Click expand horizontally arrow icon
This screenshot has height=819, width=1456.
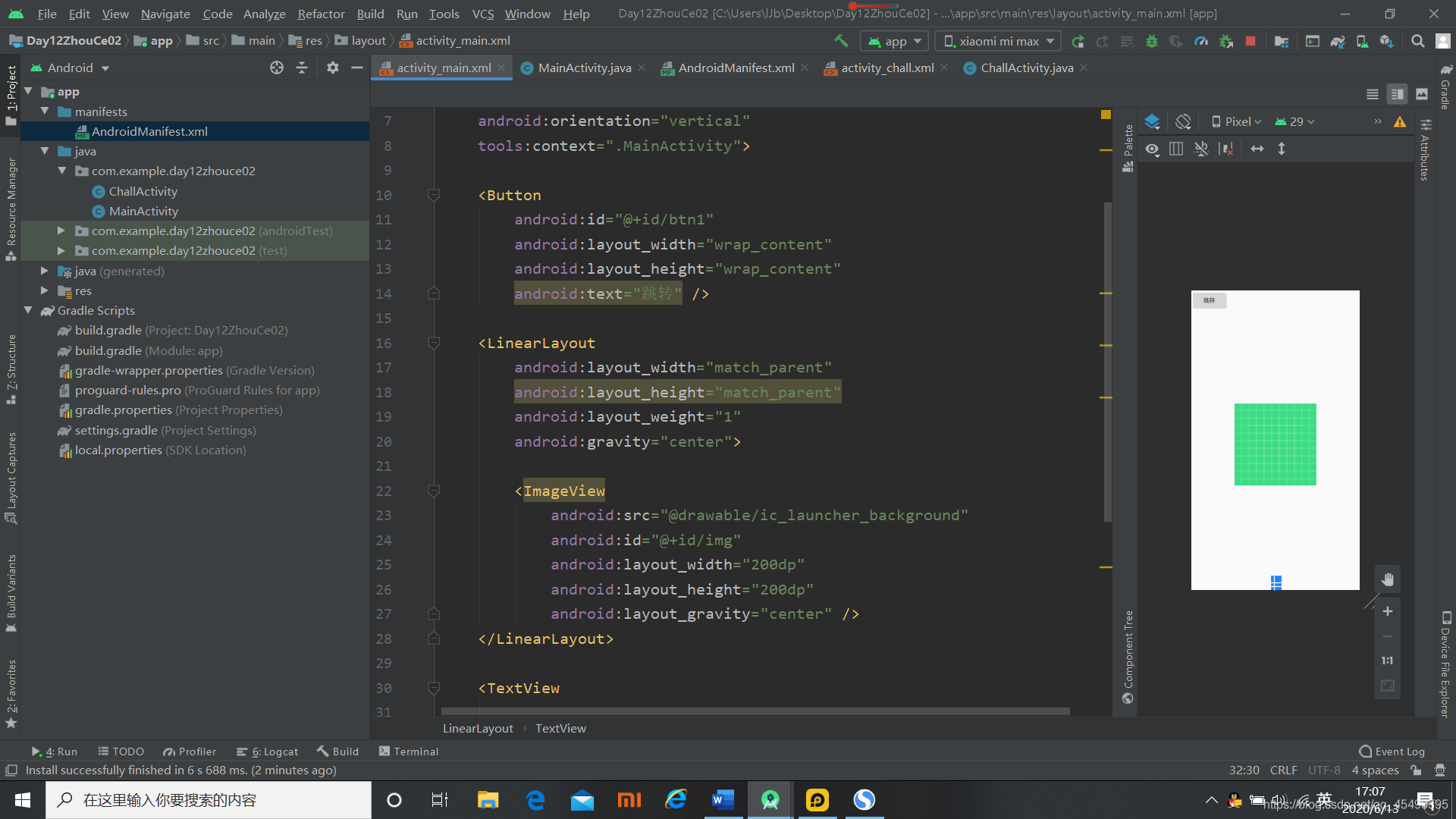coord(1257,149)
